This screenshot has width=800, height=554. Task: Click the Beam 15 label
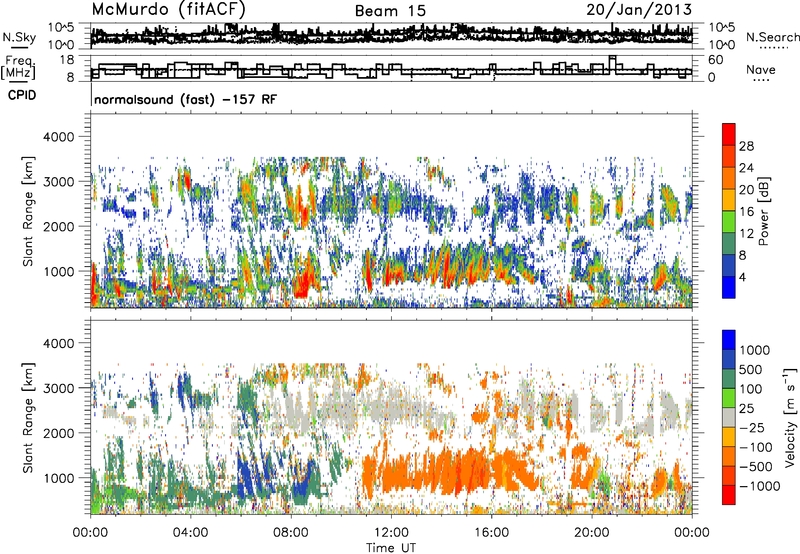pos(390,11)
